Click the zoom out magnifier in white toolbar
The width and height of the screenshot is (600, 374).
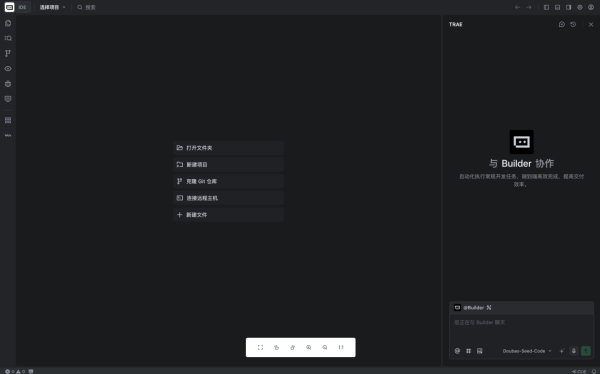tap(324, 348)
